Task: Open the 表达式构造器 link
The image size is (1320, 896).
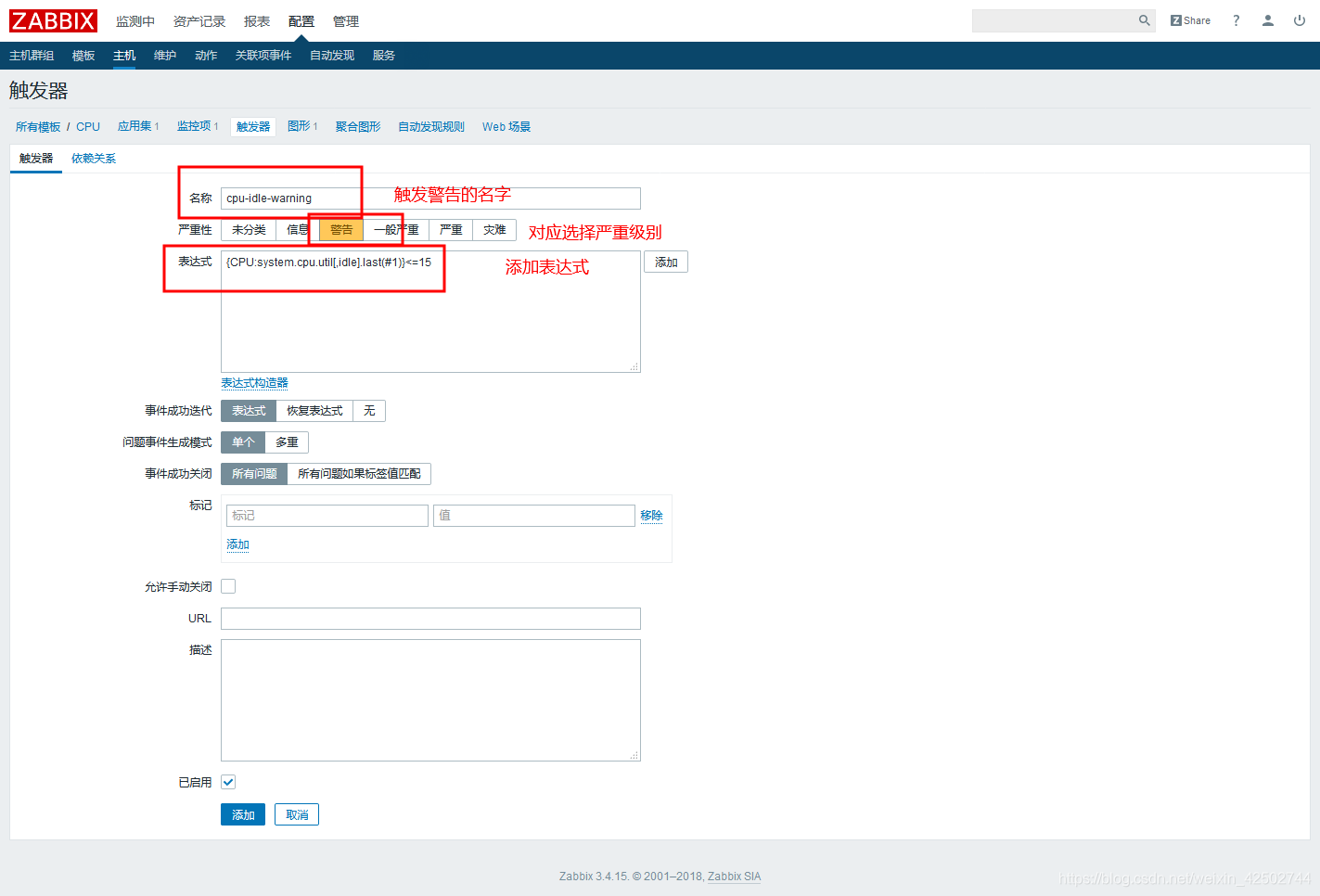Action: (x=254, y=383)
